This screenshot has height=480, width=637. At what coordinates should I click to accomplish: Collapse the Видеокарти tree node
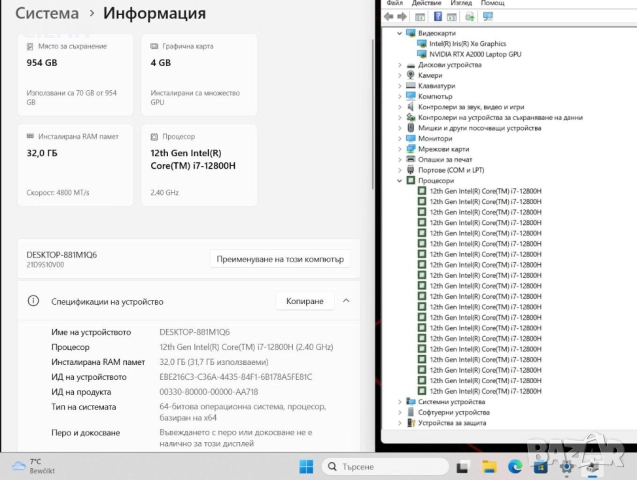(399, 33)
